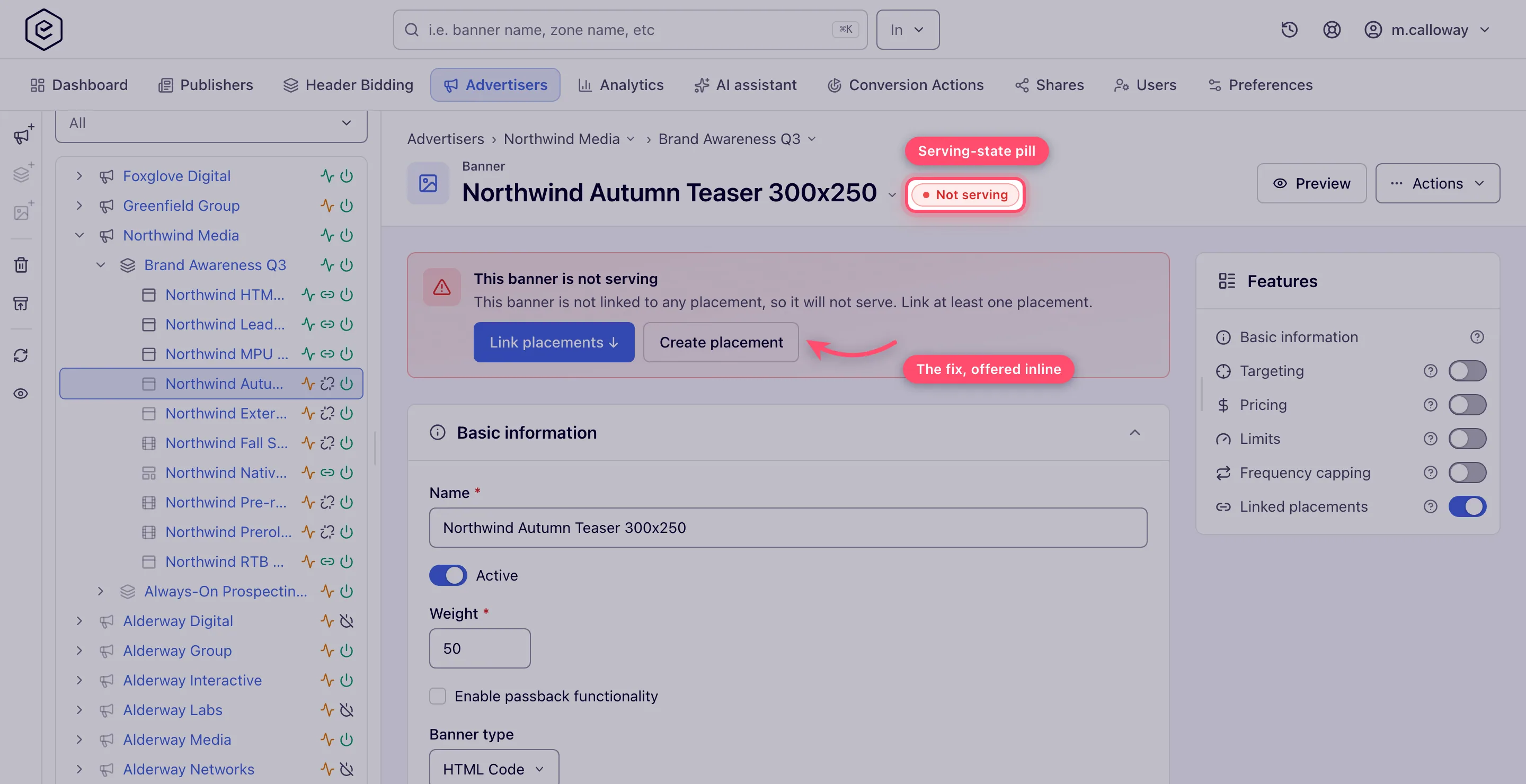
Task: Click help icon next to Basic information feature
Action: pyautogui.click(x=1477, y=337)
